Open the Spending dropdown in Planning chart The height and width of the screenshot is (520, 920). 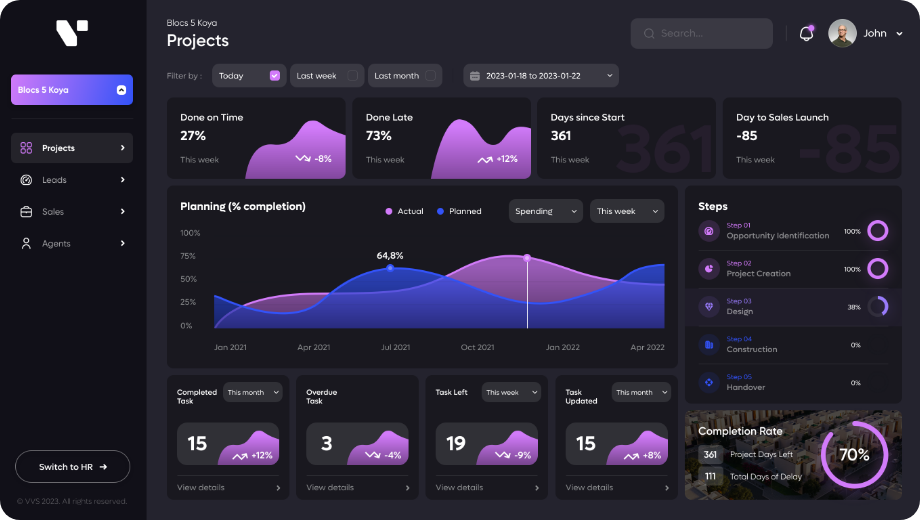[545, 211]
